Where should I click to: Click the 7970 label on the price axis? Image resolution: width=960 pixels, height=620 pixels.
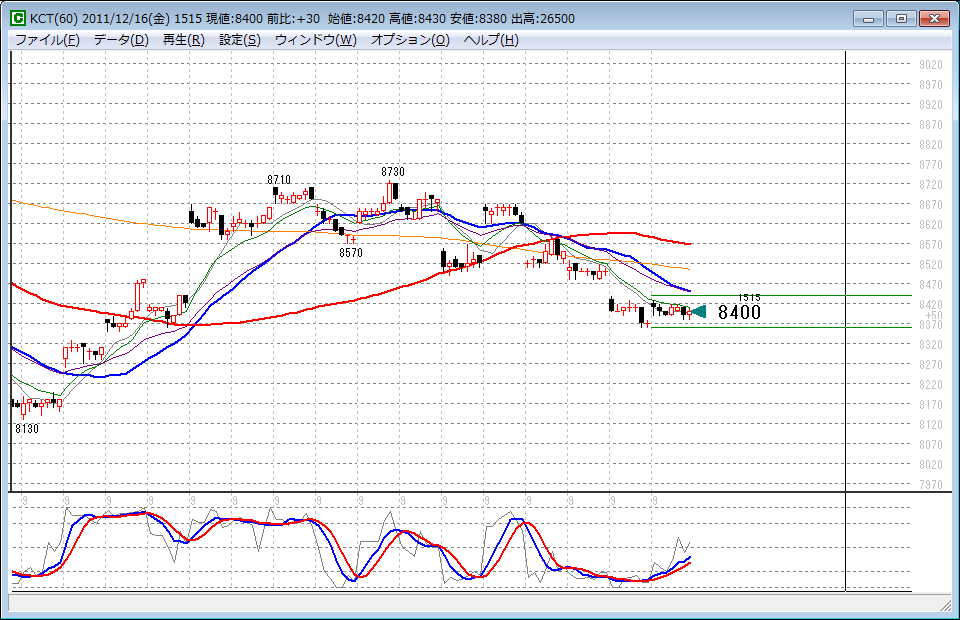[930, 485]
